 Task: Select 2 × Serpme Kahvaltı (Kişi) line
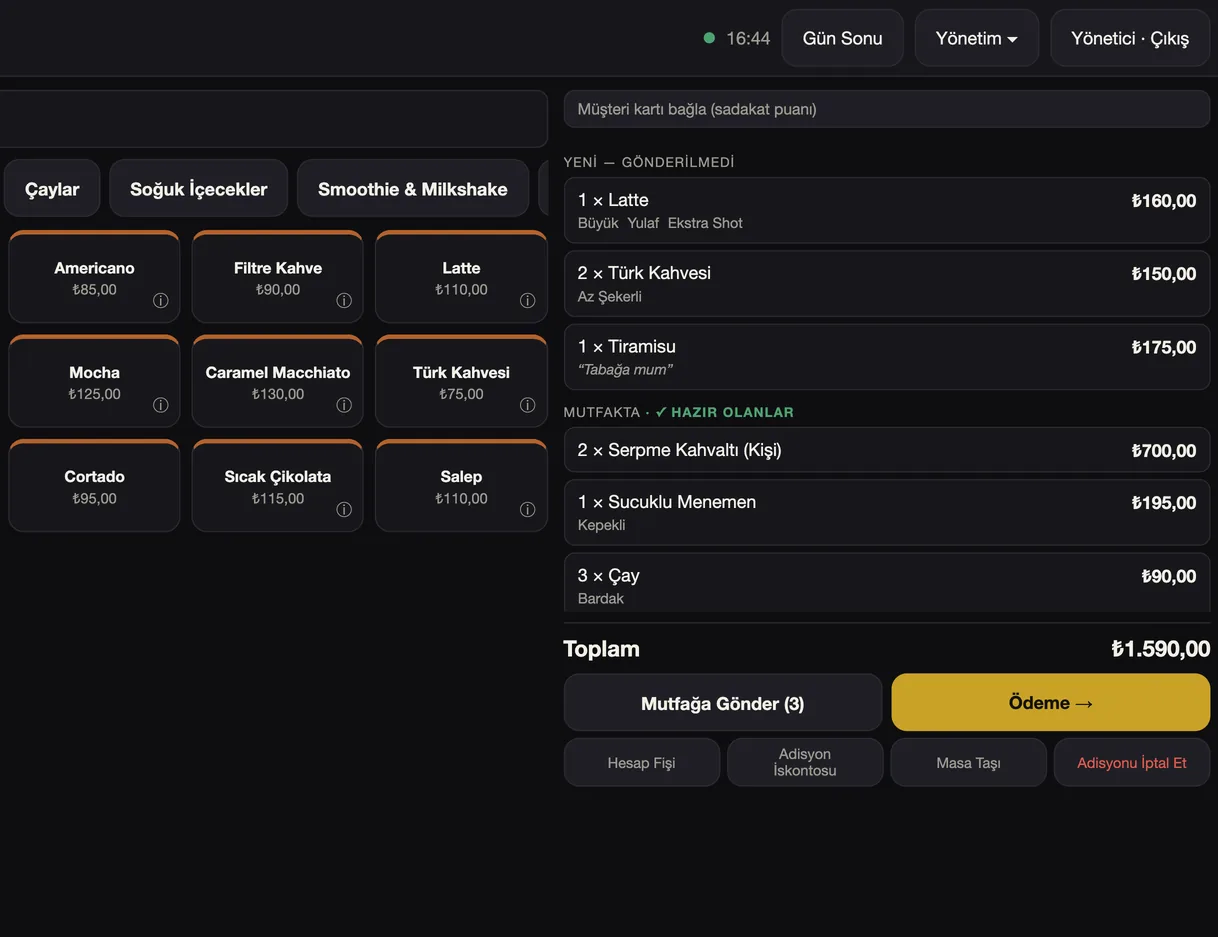[x=887, y=450]
